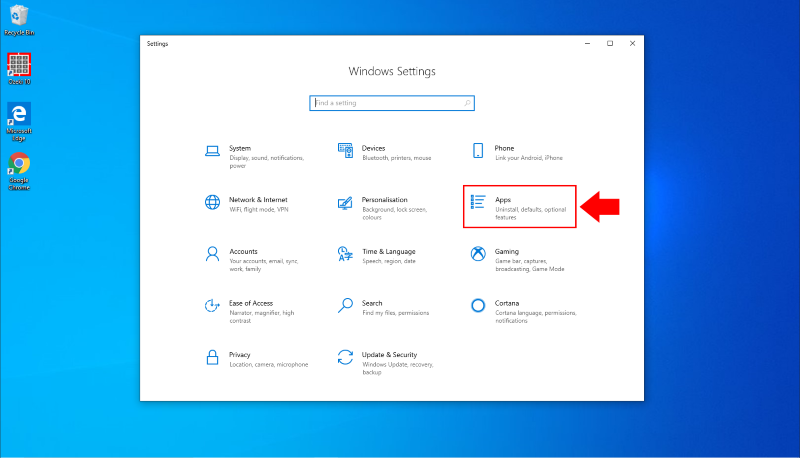The image size is (800, 458).
Task: Open the Search magnifier category icon
Action: [345, 306]
